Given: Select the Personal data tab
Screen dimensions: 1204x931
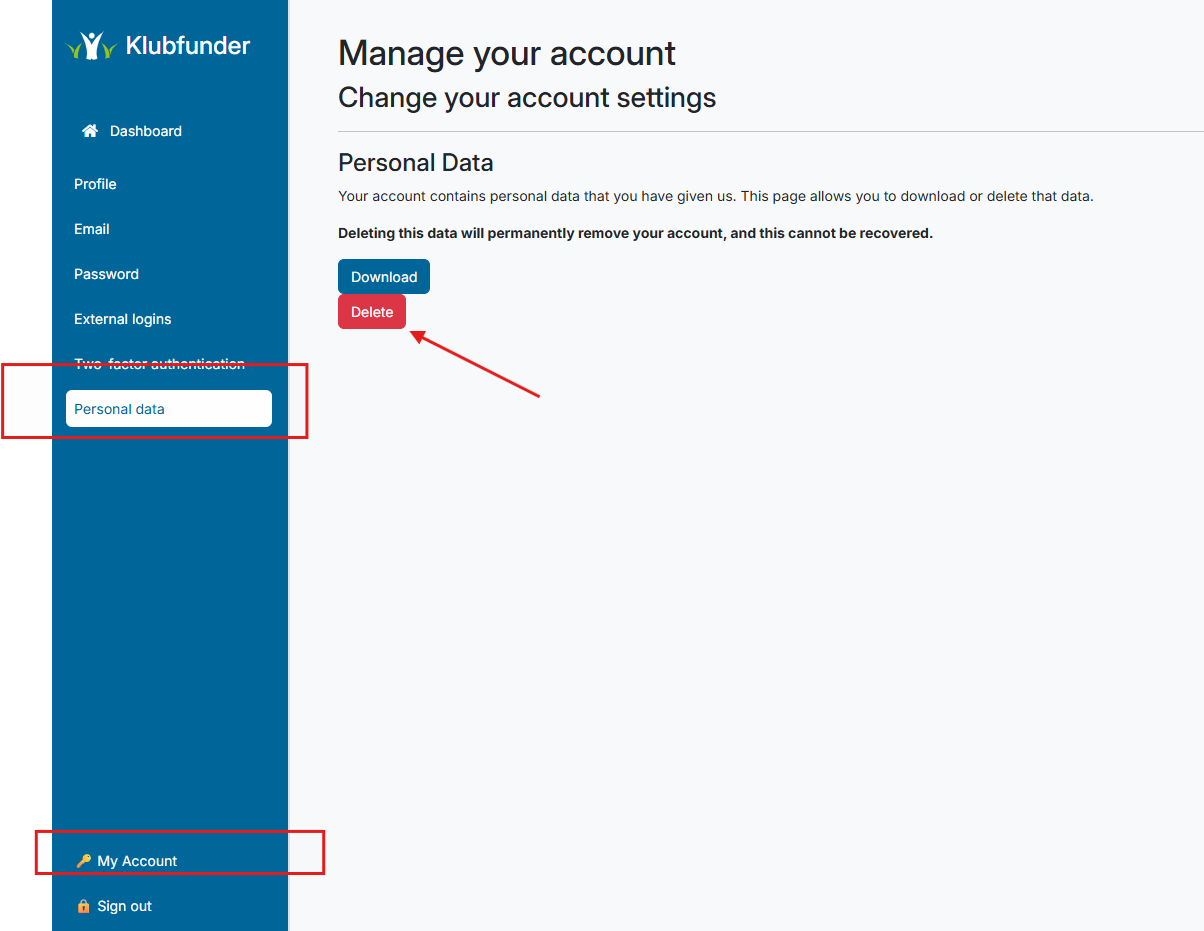Looking at the screenshot, I should (119, 408).
